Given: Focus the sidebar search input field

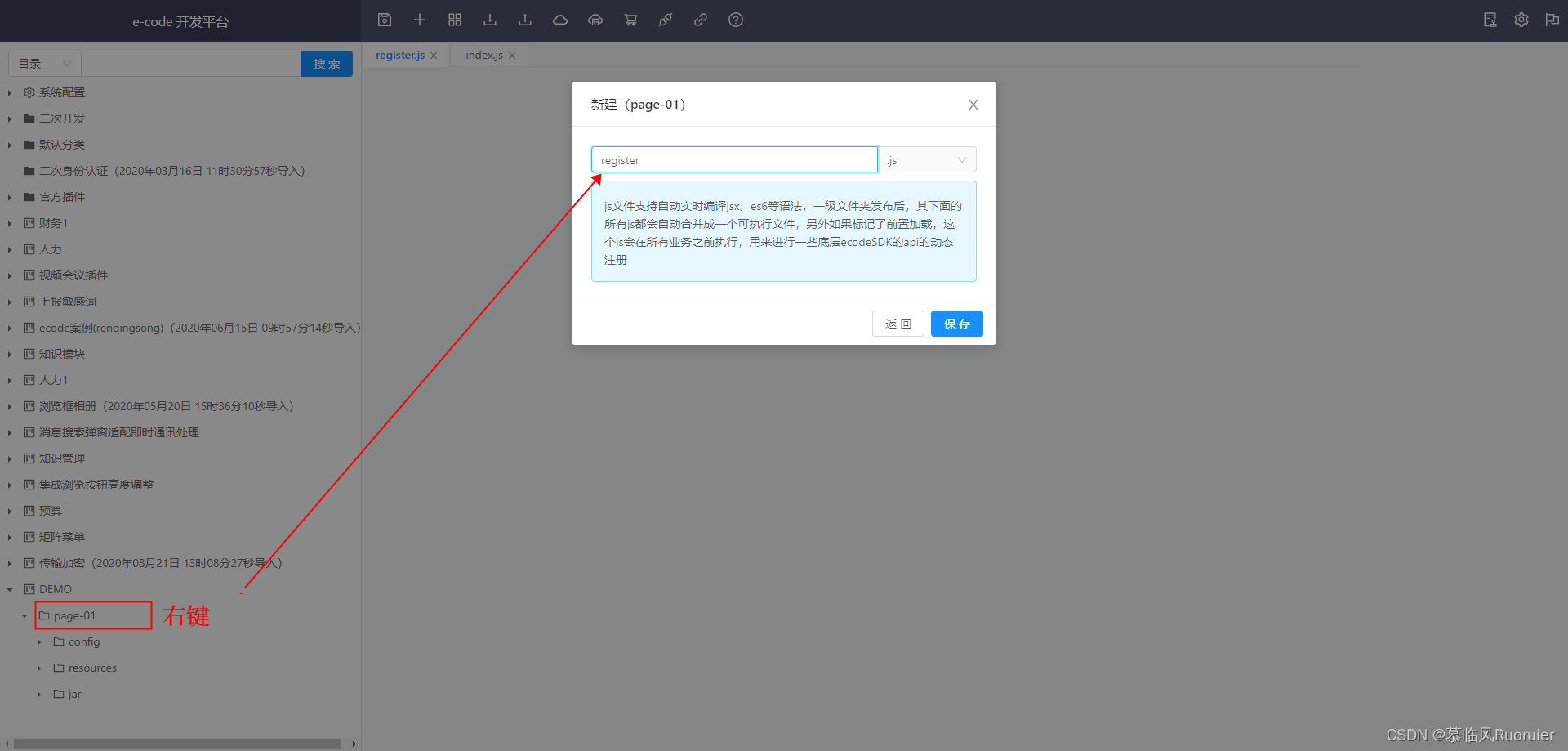Looking at the screenshot, I should 191,64.
